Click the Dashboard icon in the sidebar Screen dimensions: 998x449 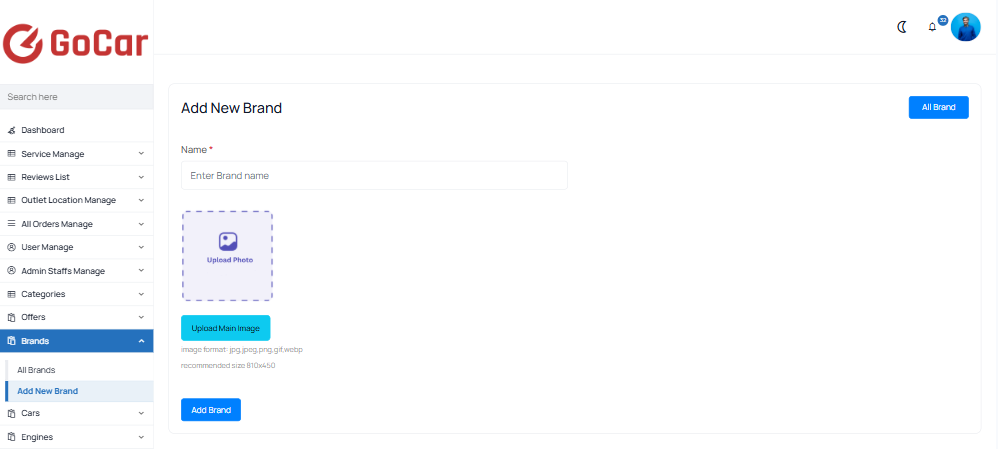pyautogui.click(x=11, y=130)
